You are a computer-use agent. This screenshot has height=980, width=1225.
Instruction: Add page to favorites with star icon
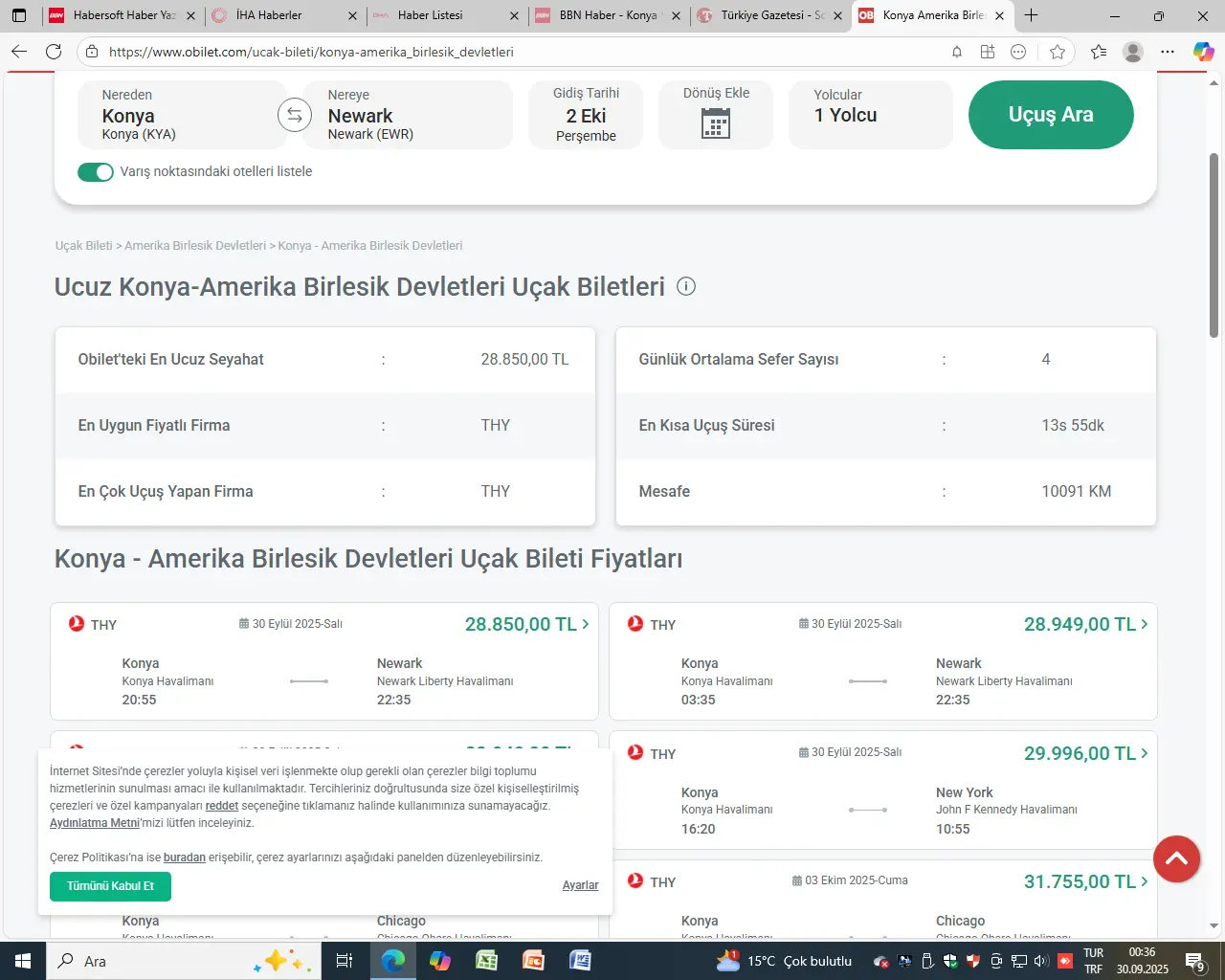point(1058,52)
